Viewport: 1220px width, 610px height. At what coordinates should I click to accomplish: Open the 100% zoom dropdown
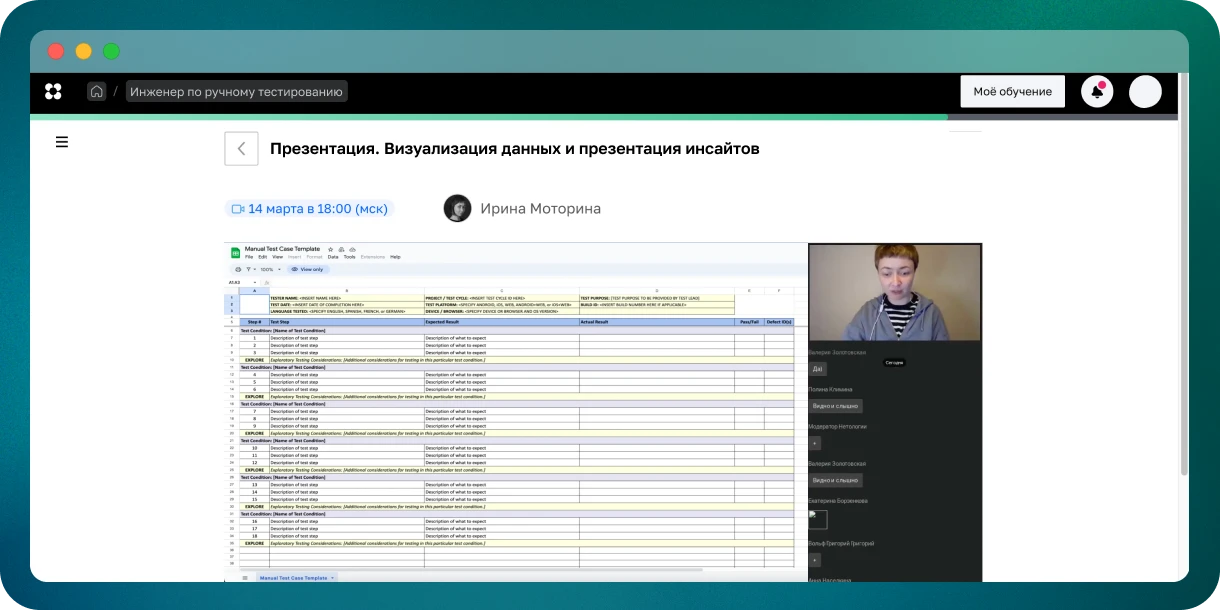click(x=269, y=269)
